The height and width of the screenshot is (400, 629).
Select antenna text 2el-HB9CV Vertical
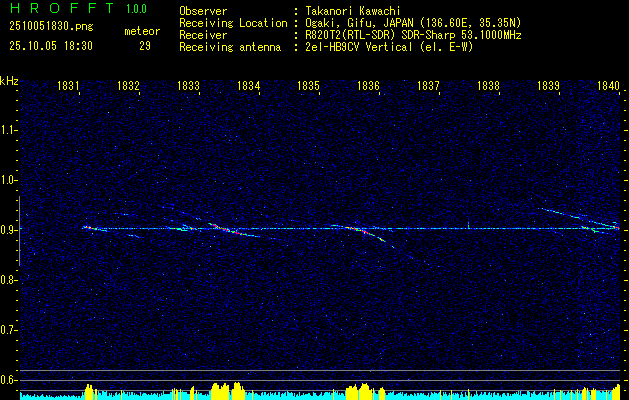(359, 47)
